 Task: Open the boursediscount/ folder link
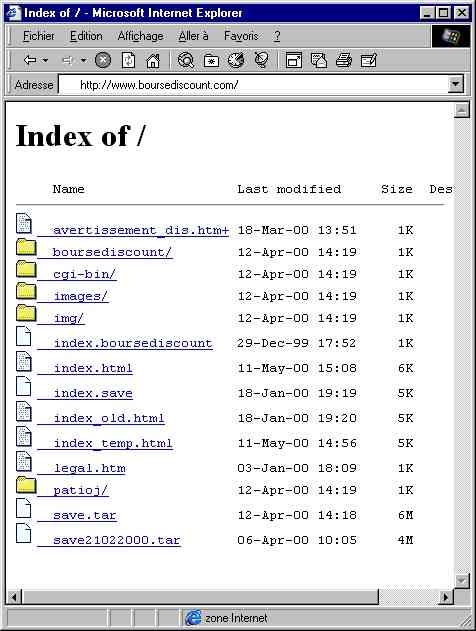(x=112, y=252)
